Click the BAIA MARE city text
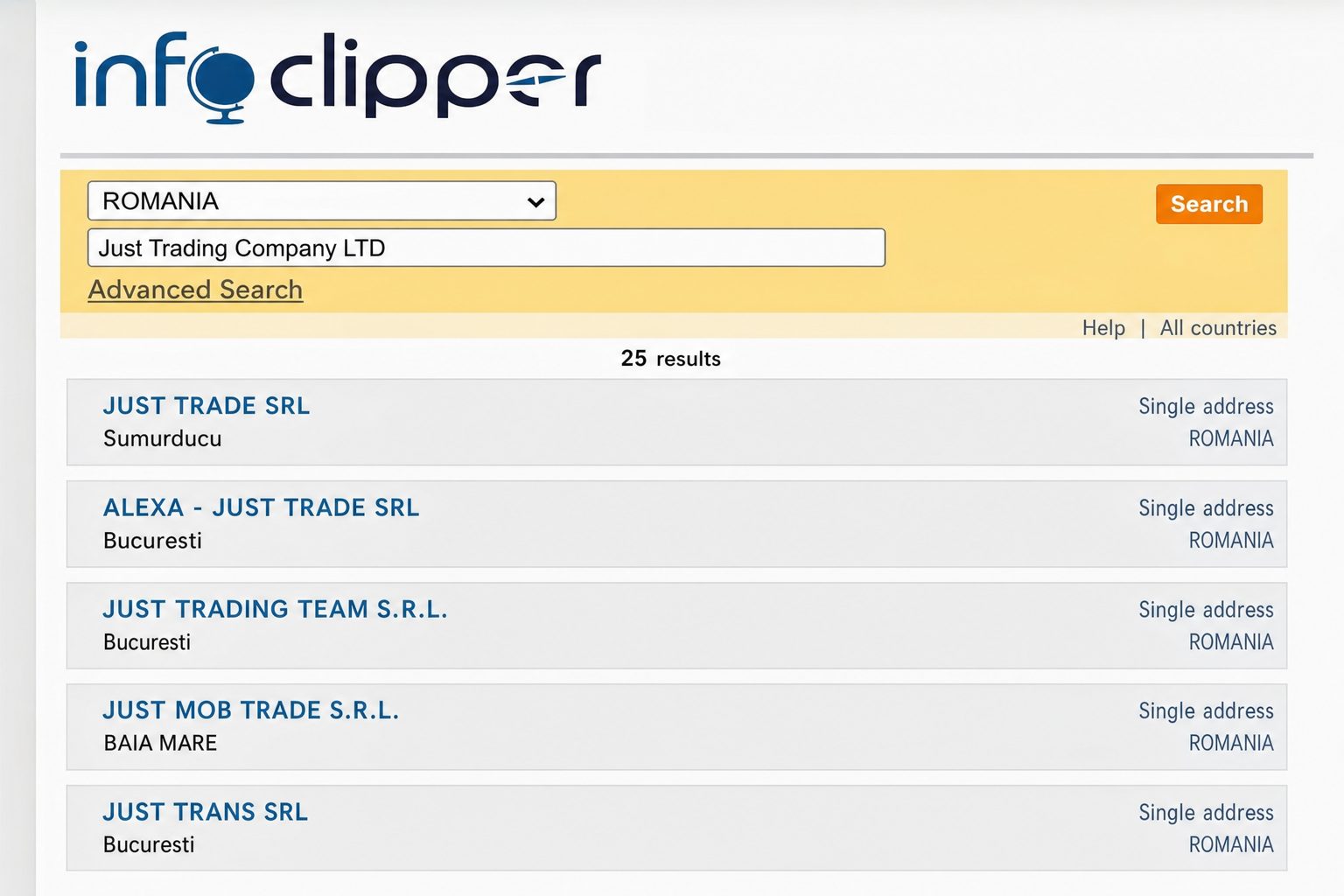The width and height of the screenshot is (1344, 896). click(160, 743)
